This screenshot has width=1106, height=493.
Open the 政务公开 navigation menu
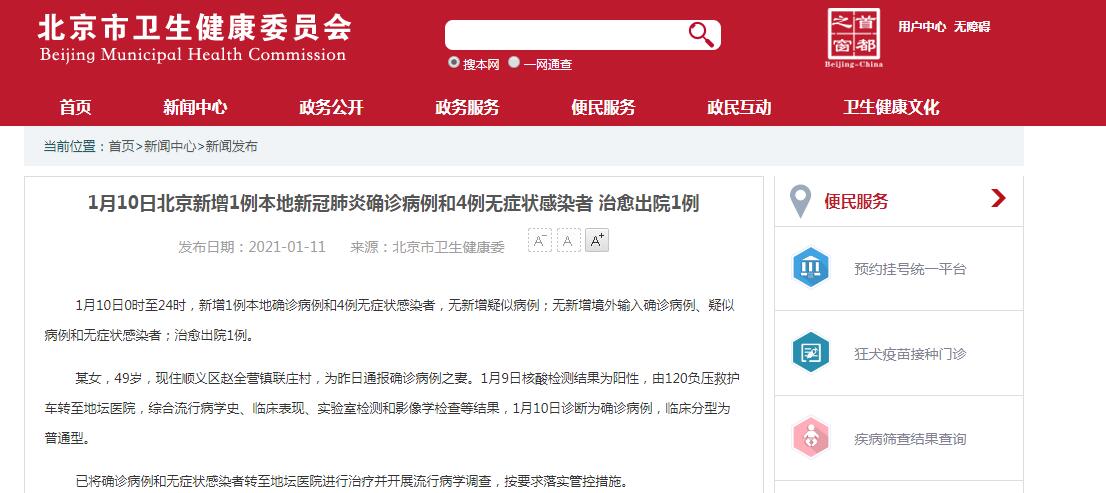331,107
